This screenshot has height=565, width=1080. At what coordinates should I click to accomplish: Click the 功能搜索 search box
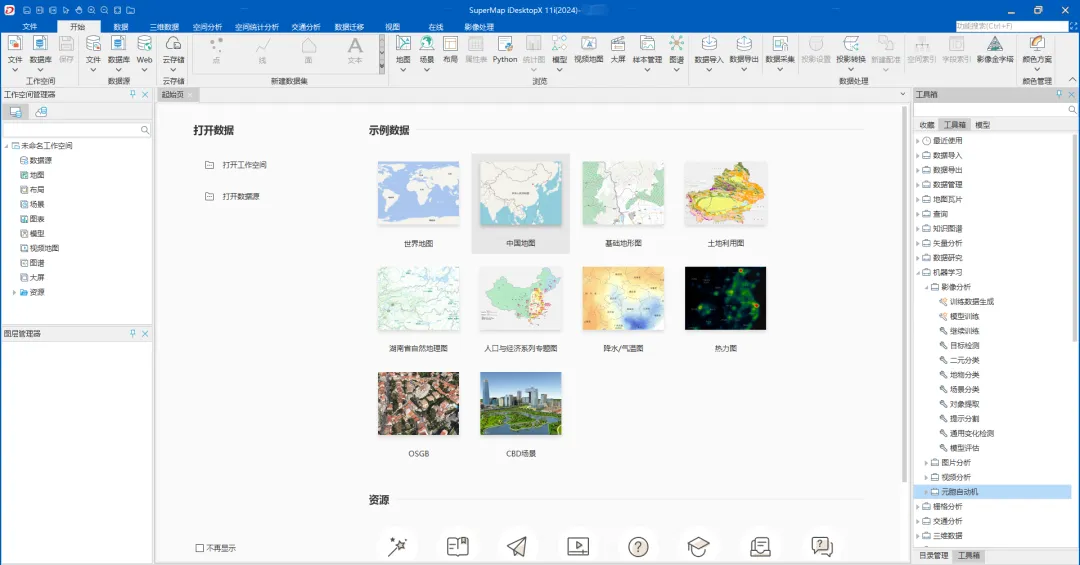1011,26
